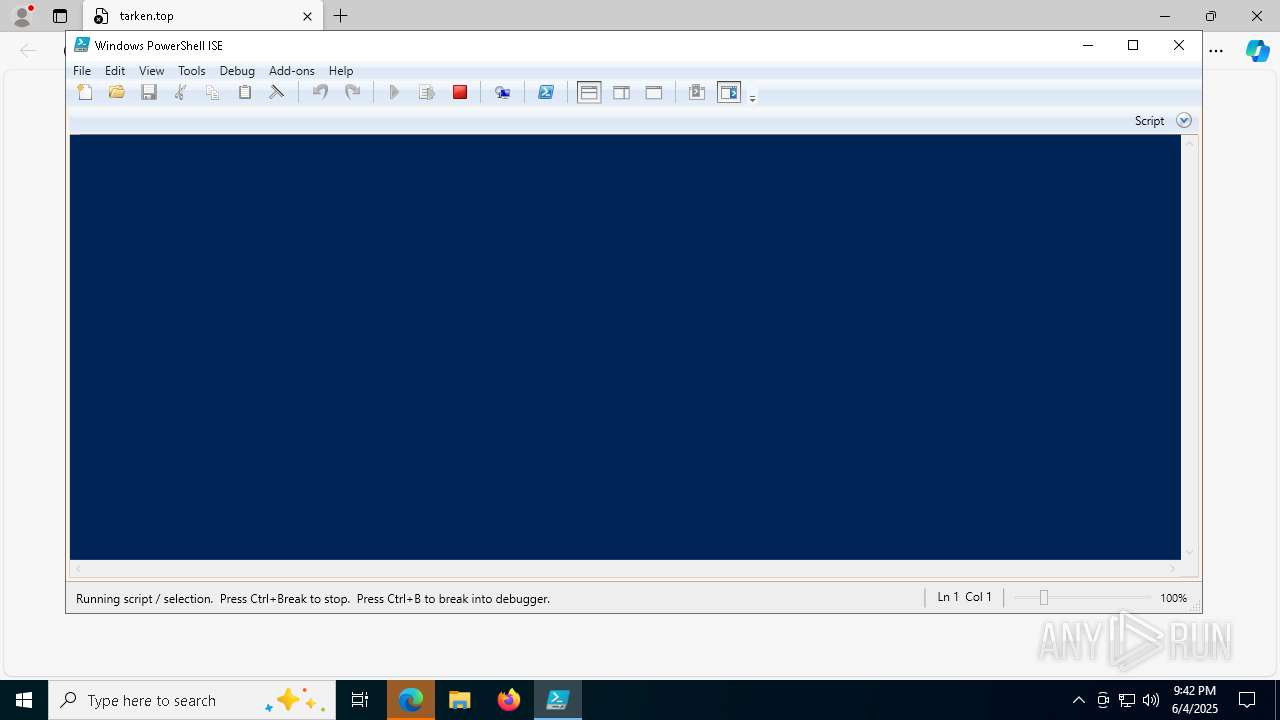Click the 100% zoom value
The image size is (1280, 720).
click(1173, 598)
